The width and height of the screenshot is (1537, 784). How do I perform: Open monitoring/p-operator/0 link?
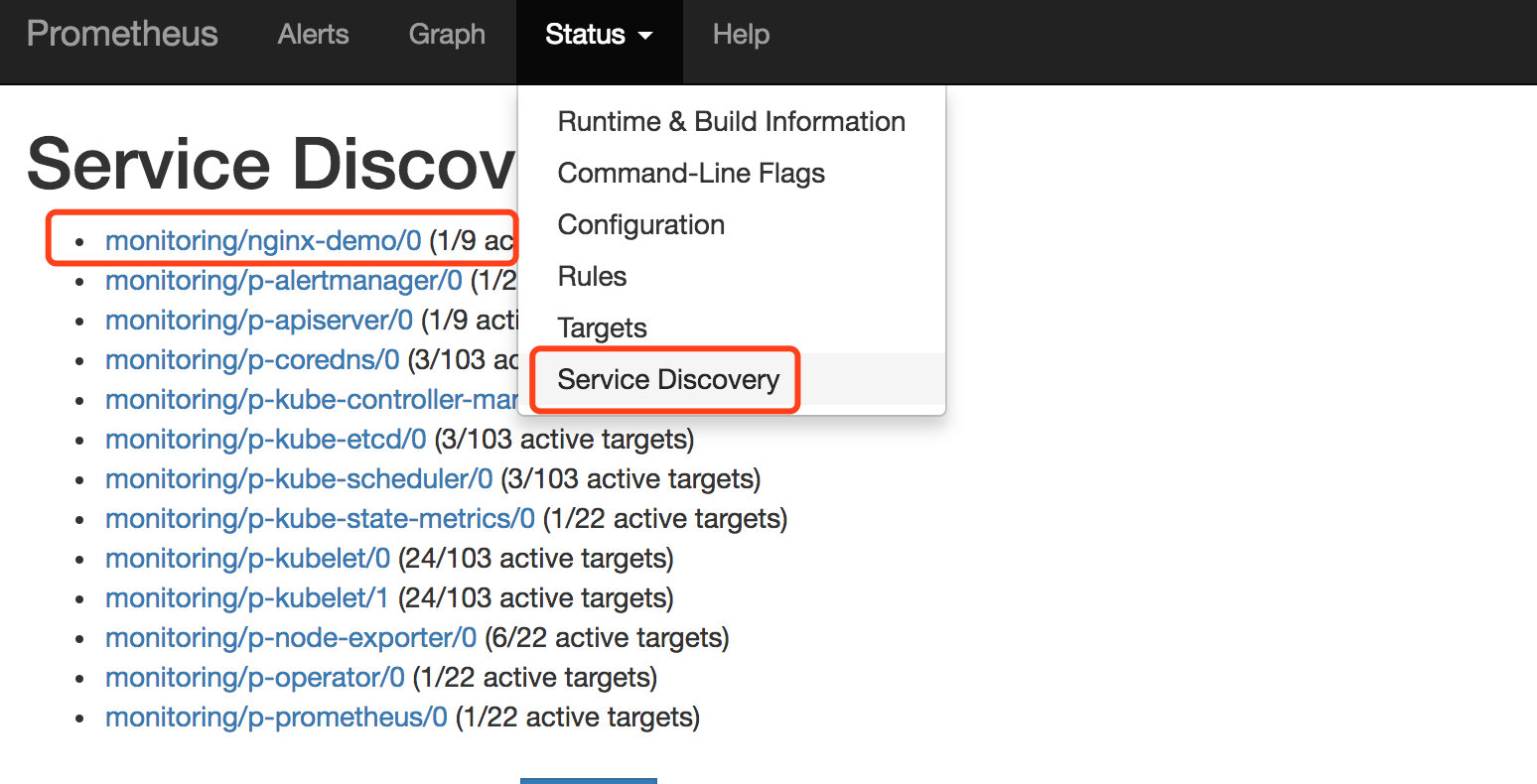255,678
